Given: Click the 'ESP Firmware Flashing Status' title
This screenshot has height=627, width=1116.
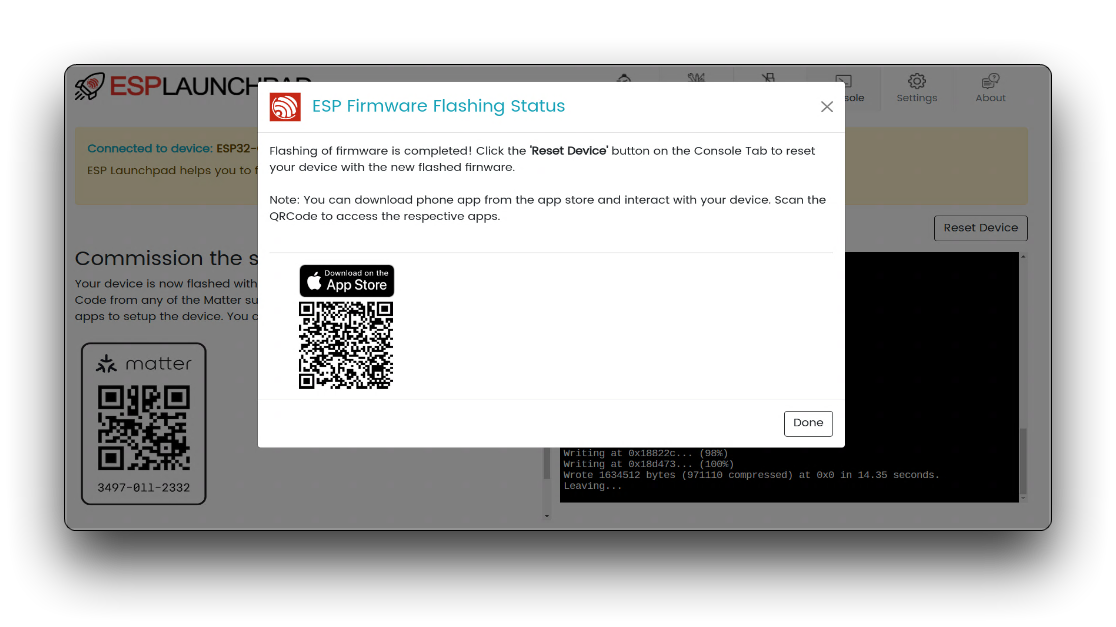Looking at the screenshot, I should (x=438, y=106).
